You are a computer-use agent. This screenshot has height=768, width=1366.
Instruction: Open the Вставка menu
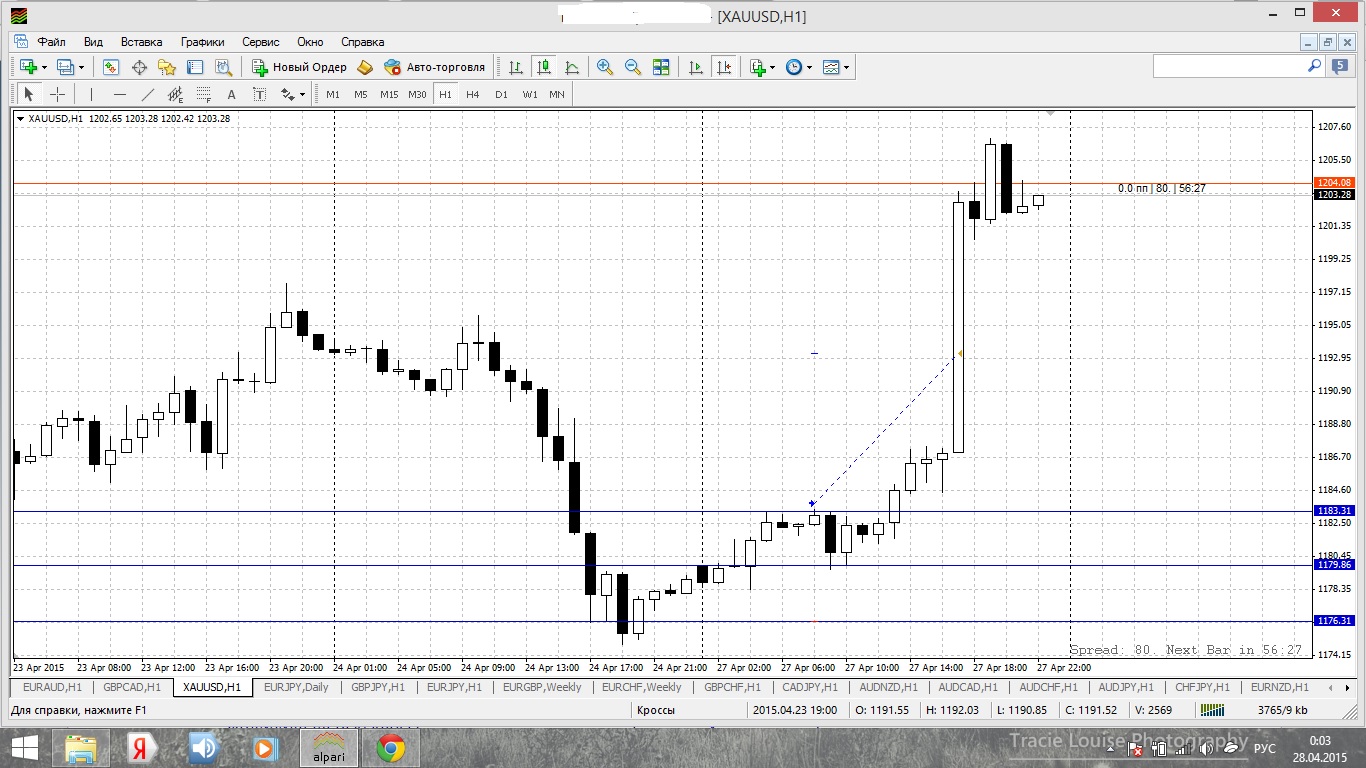click(141, 42)
